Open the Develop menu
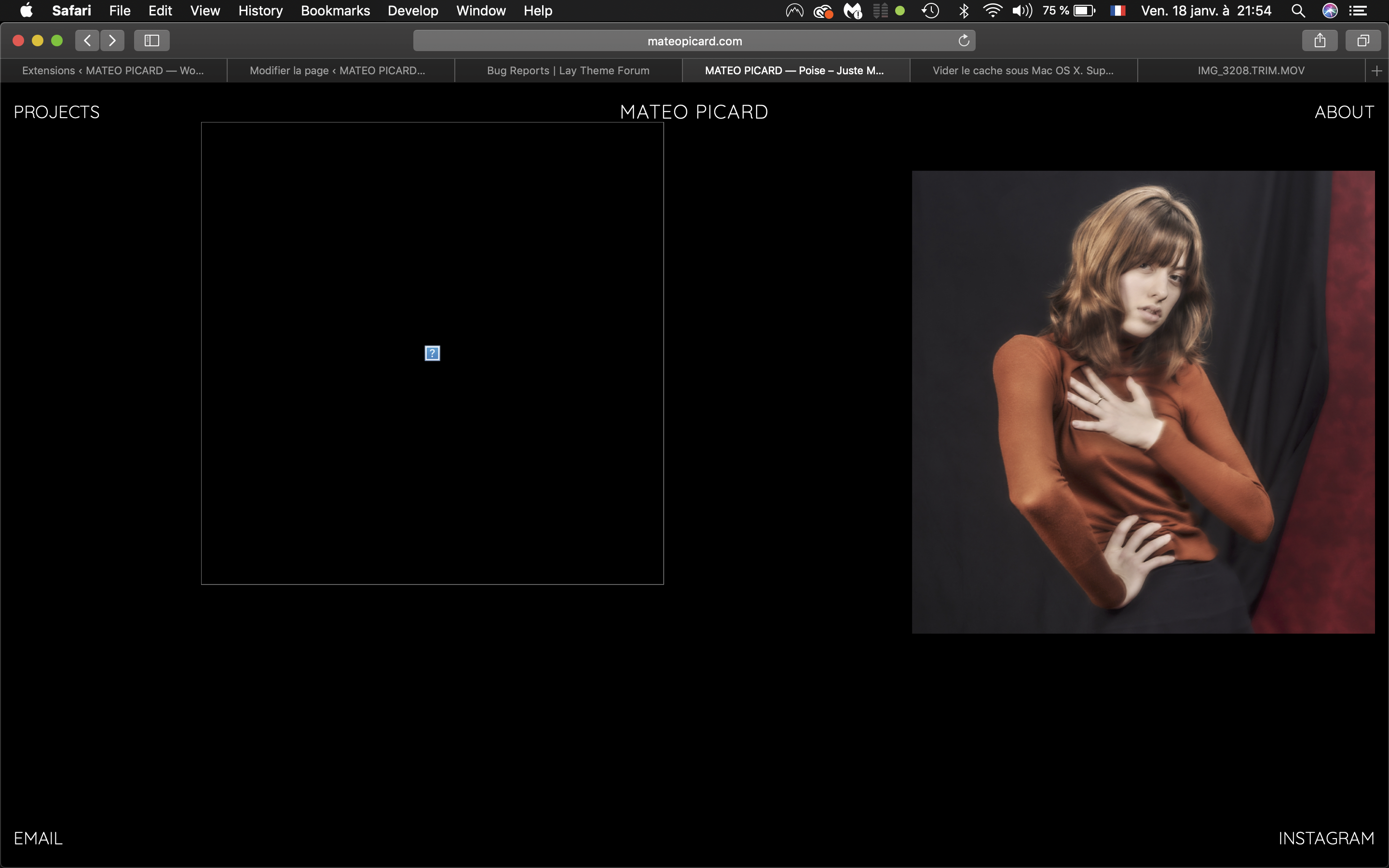 click(413, 10)
